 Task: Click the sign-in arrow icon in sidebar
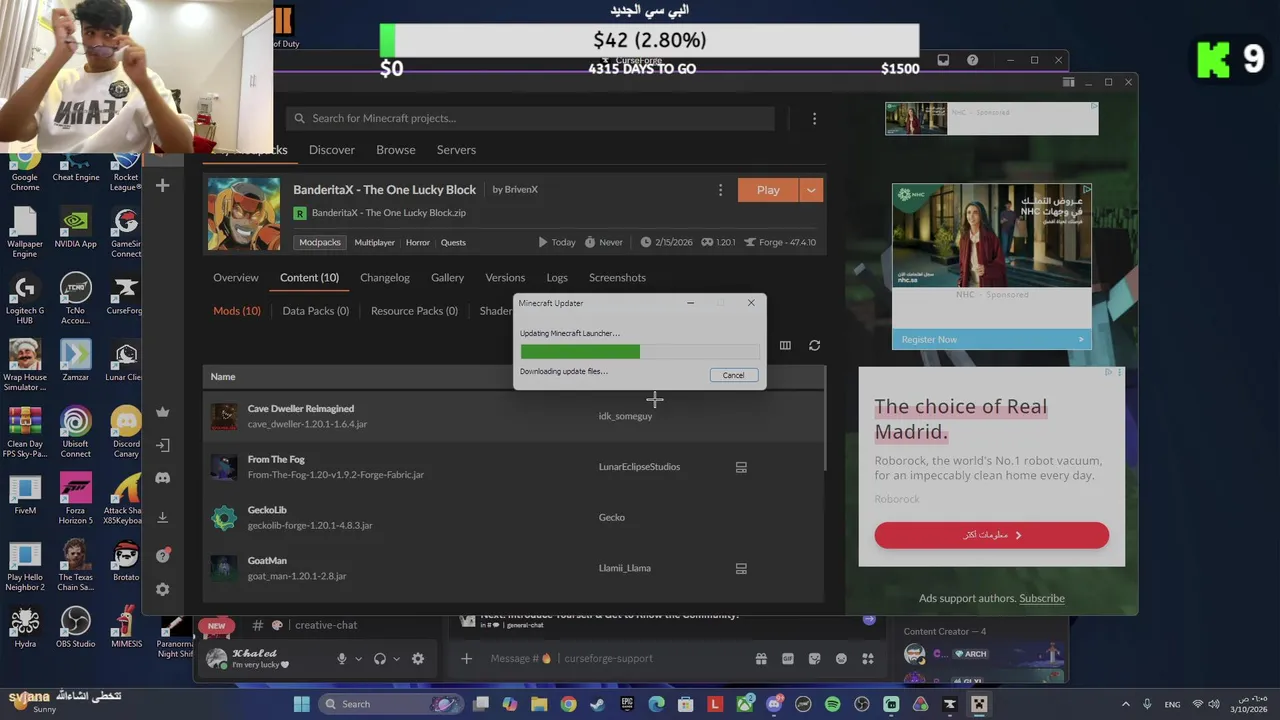click(x=163, y=445)
